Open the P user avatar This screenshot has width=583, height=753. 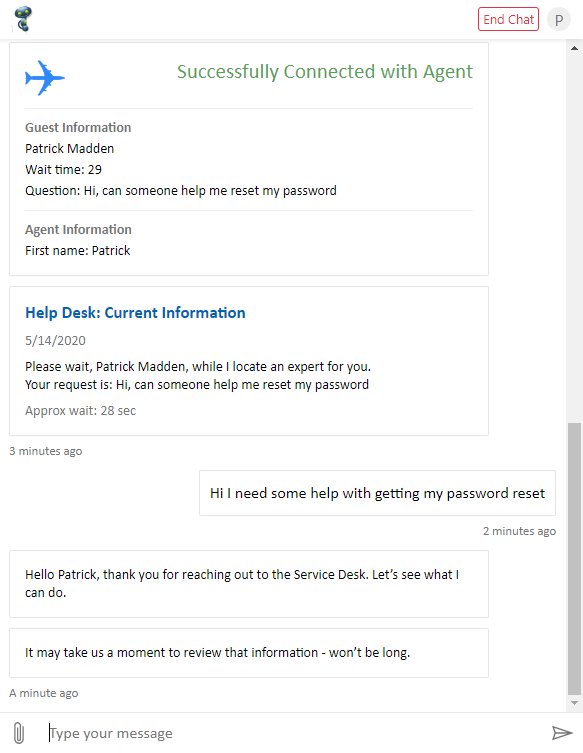[559, 20]
